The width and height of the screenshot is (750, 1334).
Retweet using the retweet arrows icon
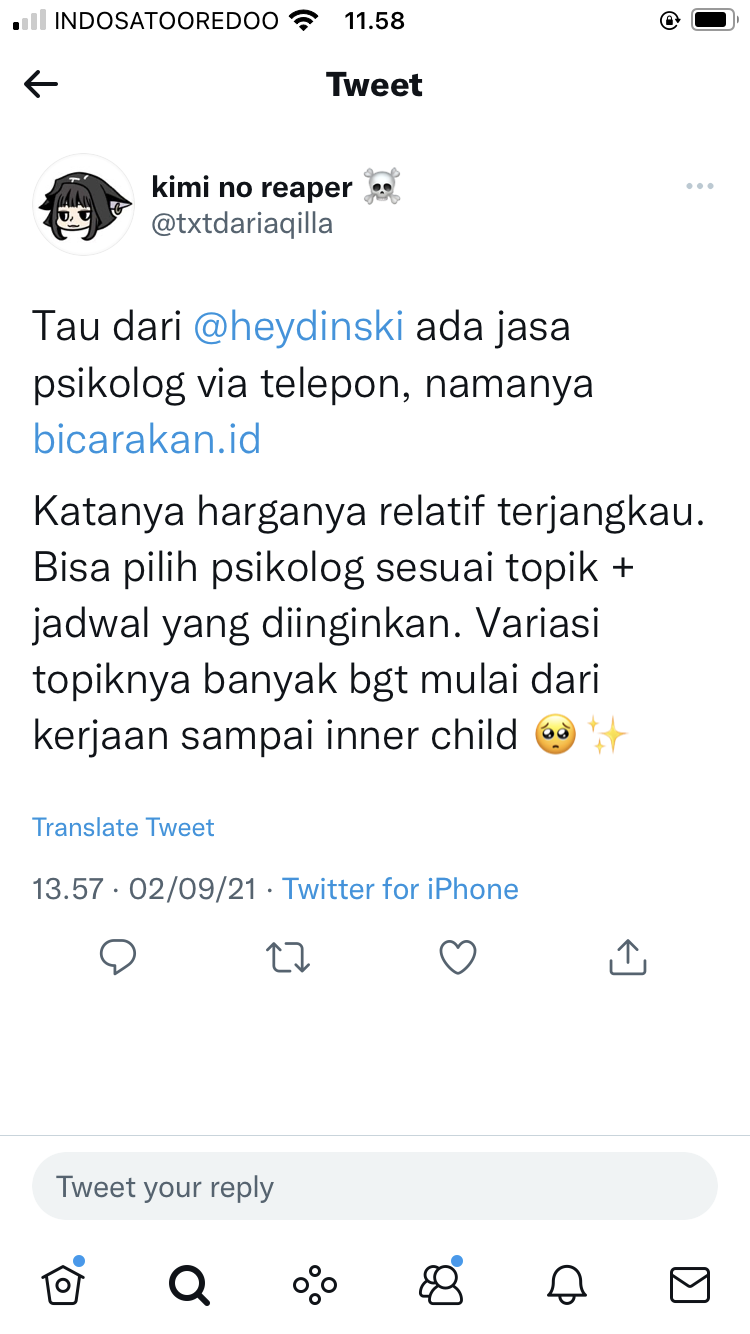pyautogui.click(x=288, y=958)
